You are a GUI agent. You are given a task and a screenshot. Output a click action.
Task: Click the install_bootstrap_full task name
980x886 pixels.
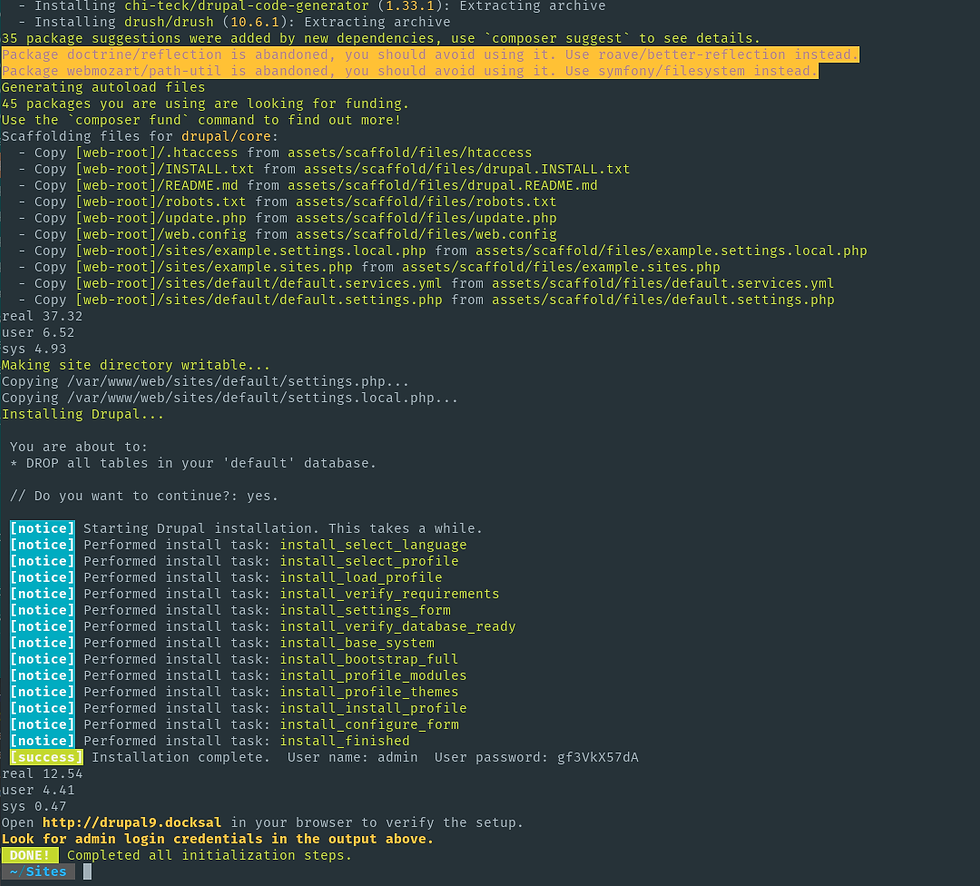[369, 659]
